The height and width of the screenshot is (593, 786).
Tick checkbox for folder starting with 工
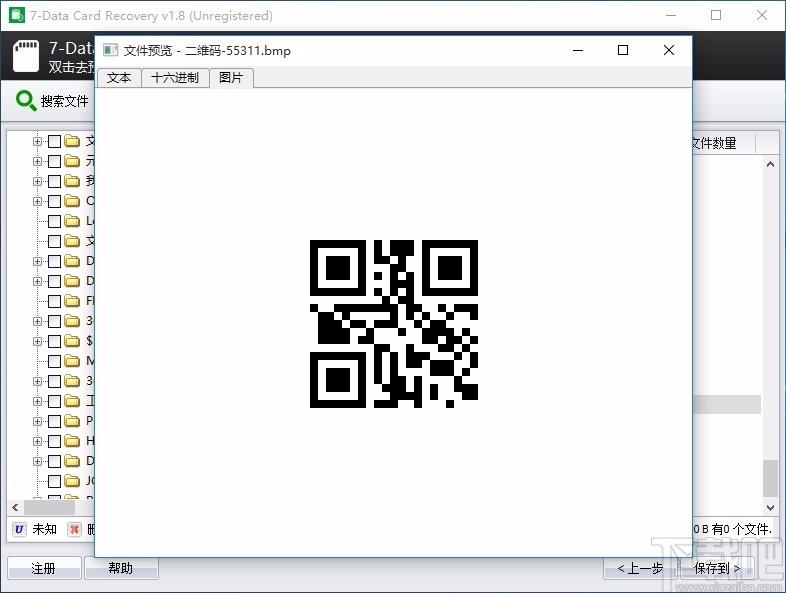pyautogui.click(x=54, y=402)
